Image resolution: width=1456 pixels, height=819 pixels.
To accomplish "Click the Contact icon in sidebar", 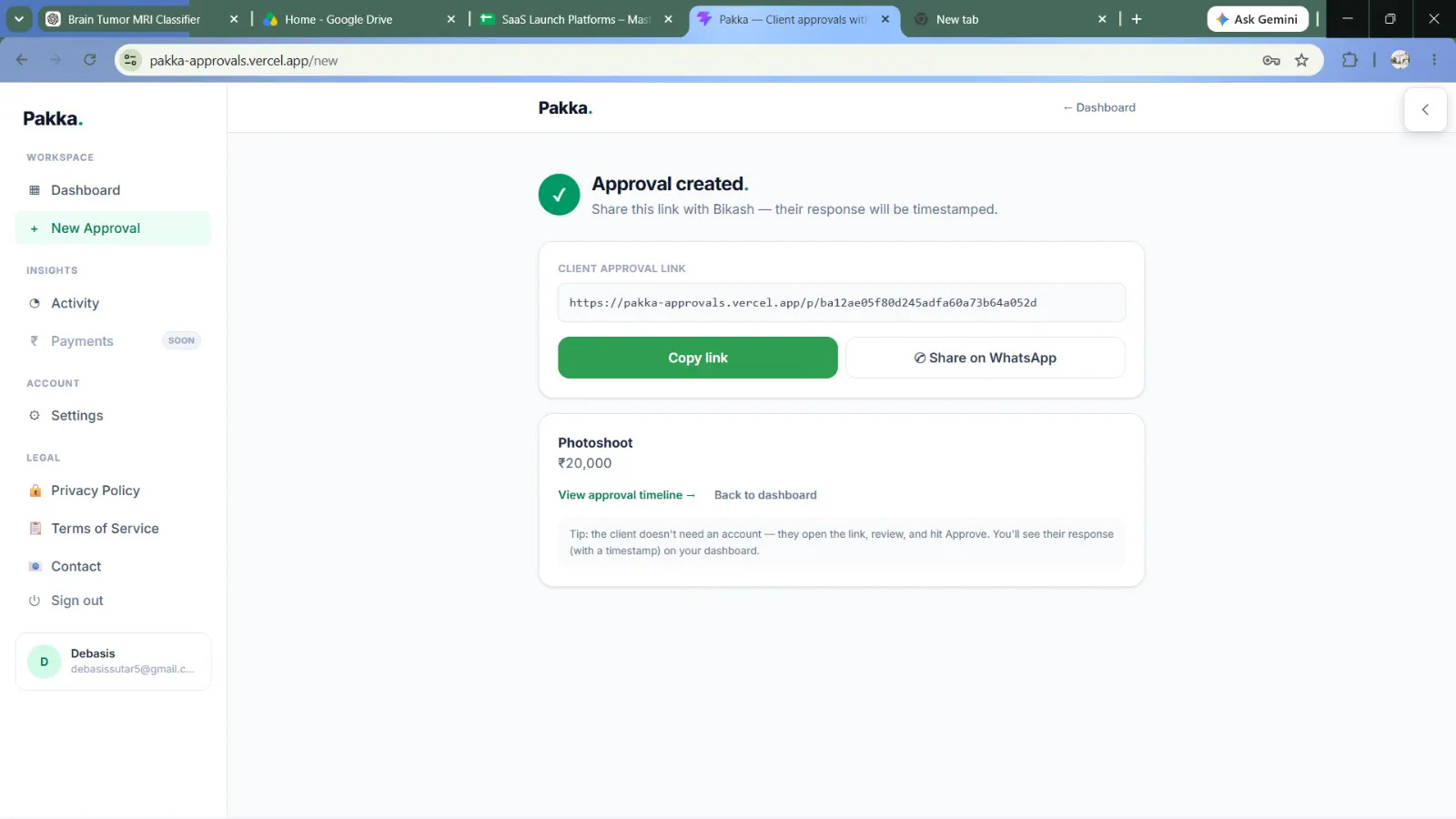I will coord(35,566).
